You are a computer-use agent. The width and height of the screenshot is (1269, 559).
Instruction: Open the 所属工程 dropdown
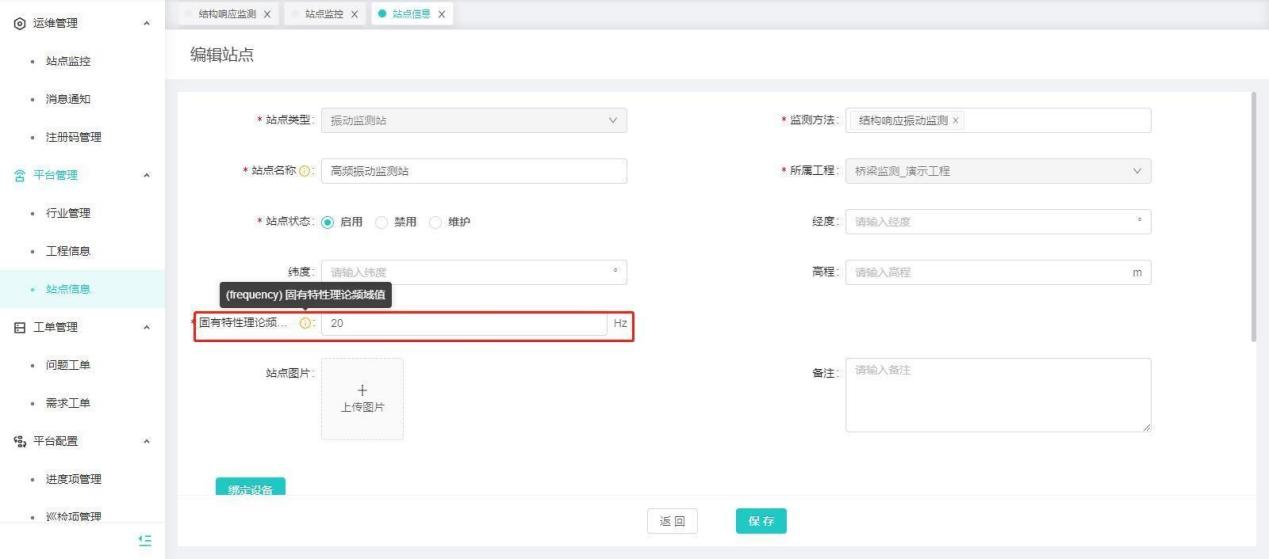pyautogui.click(x=997, y=171)
